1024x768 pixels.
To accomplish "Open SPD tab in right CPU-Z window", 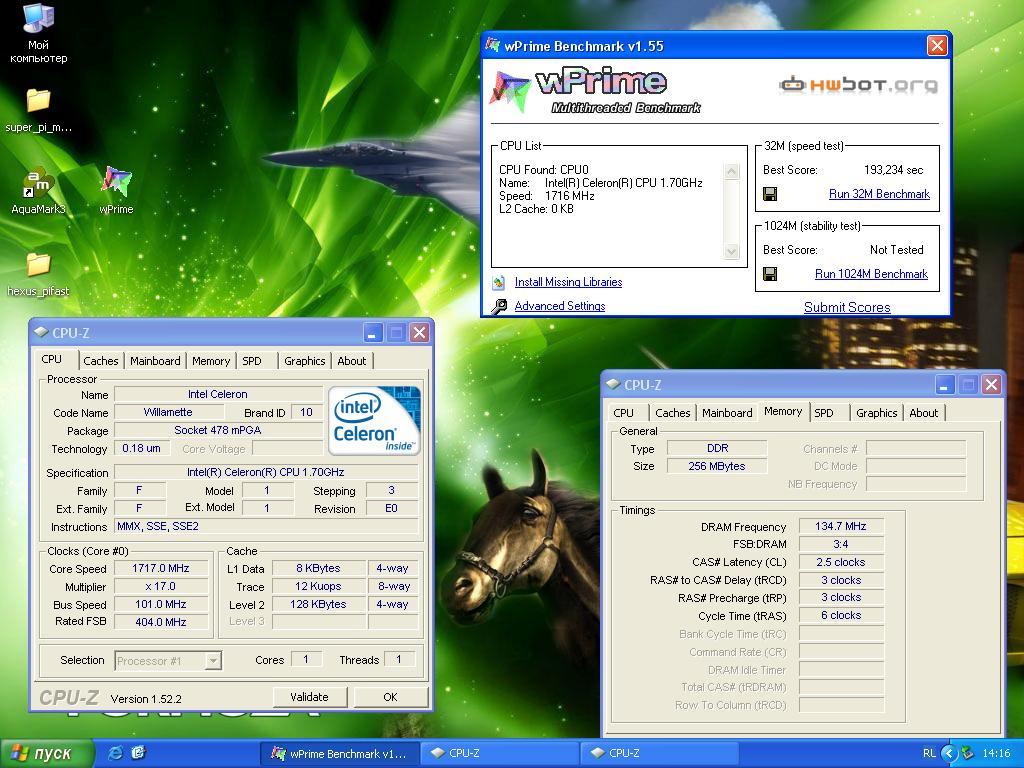I will click(824, 413).
